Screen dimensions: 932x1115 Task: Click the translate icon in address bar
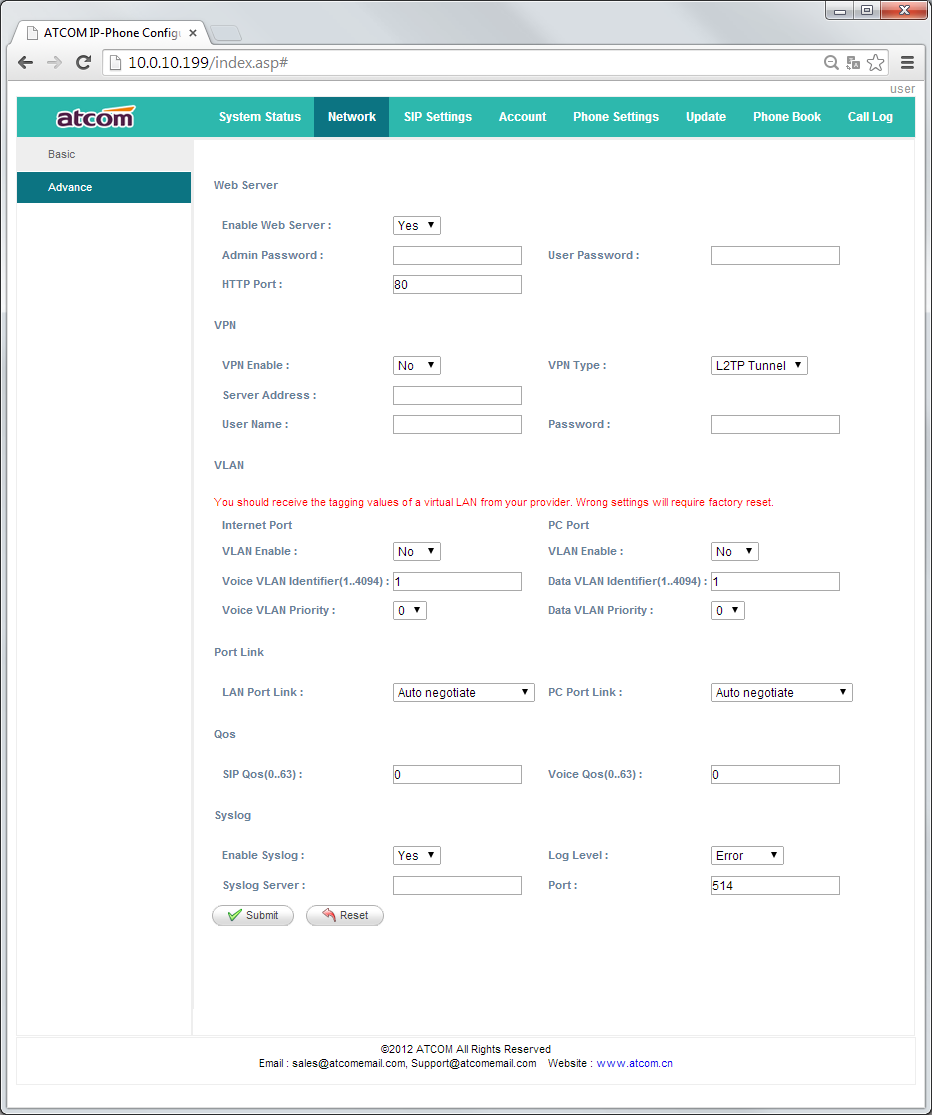853,63
